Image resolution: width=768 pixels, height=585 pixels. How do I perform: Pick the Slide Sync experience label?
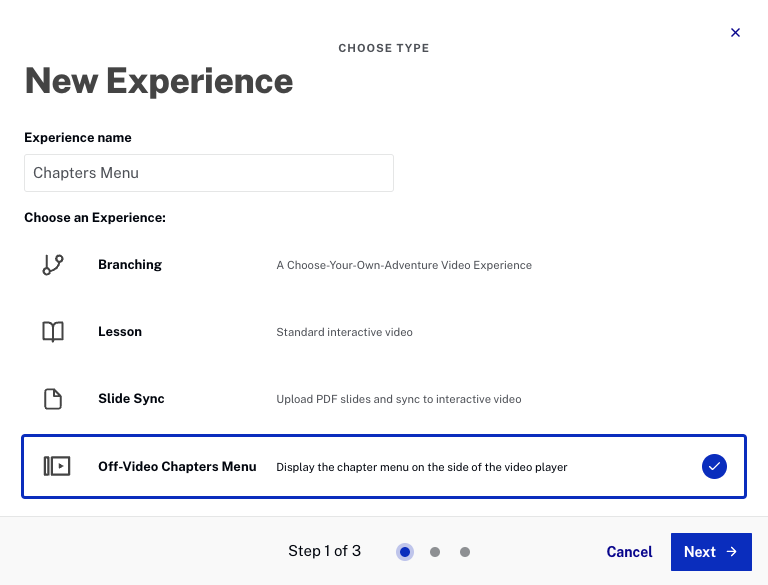pyautogui.click(x=131, y=399)
